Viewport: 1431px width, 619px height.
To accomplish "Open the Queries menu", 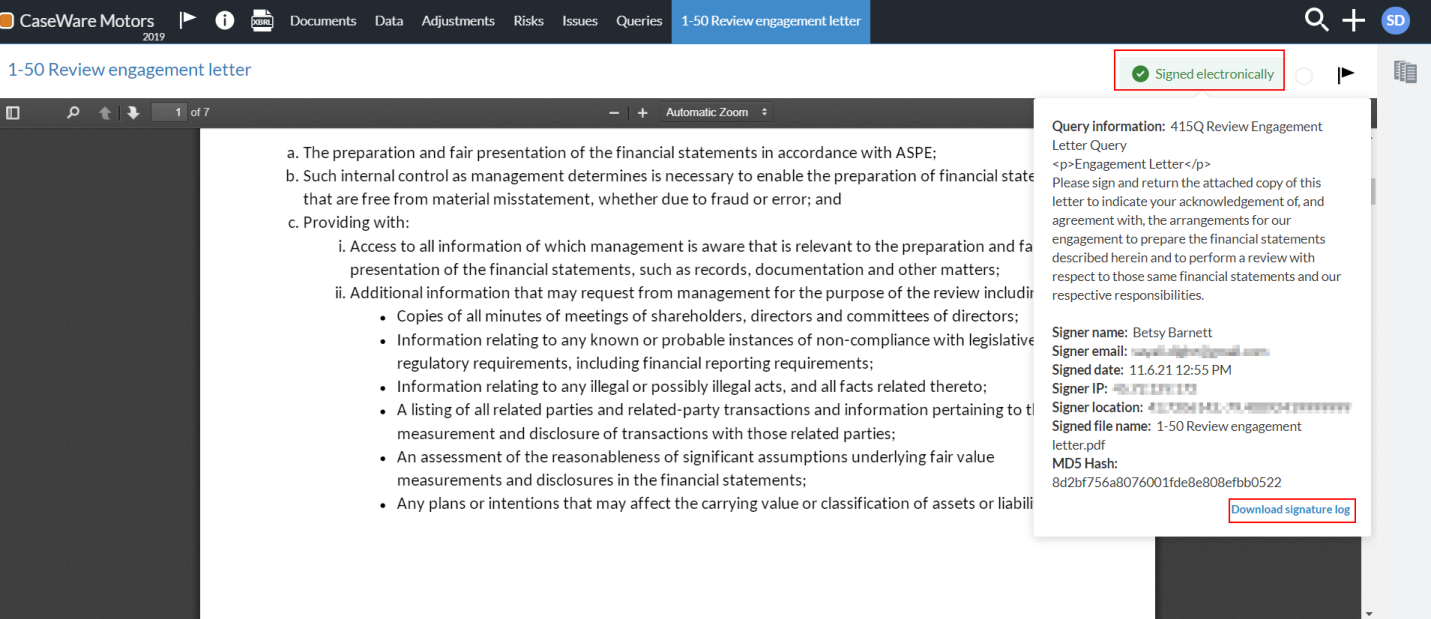I will point(639,20).
